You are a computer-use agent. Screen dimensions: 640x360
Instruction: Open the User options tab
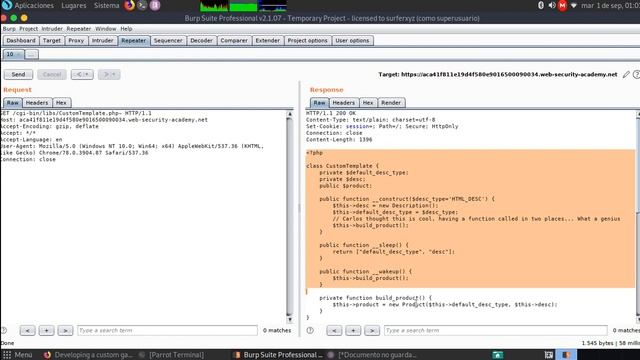[352, 40]
